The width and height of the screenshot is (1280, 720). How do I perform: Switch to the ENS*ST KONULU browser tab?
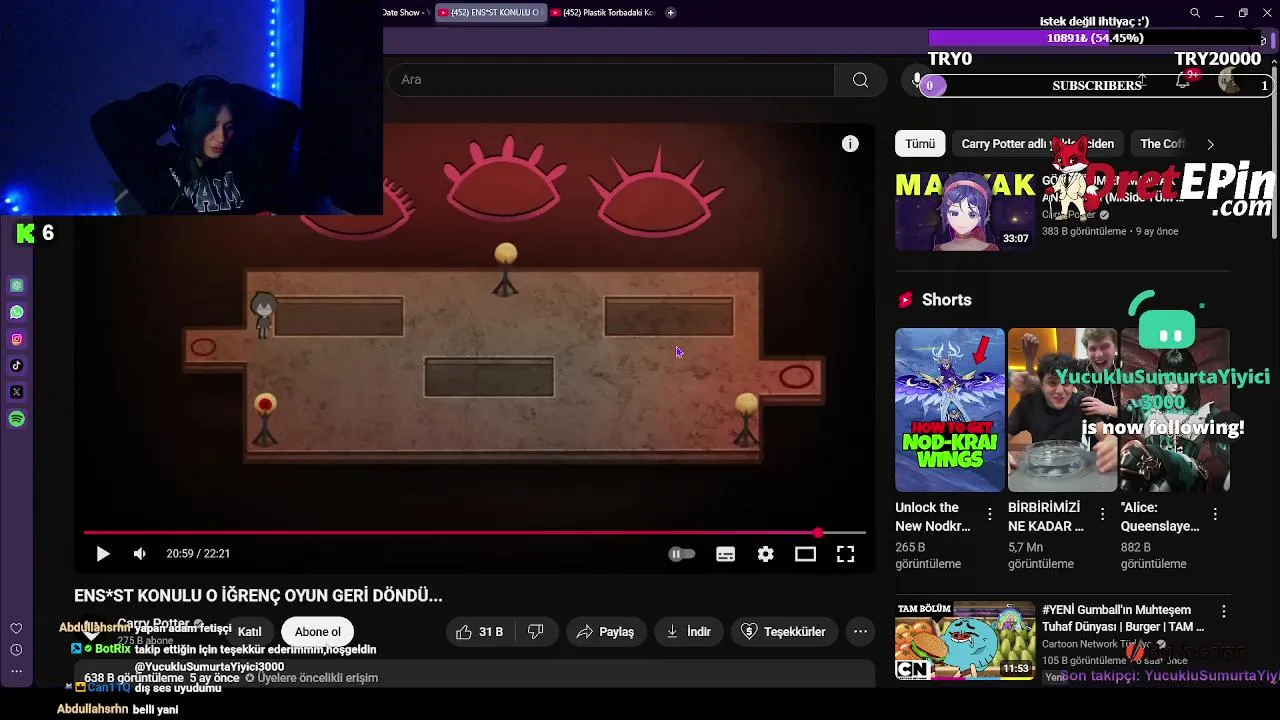click(490, 13)
